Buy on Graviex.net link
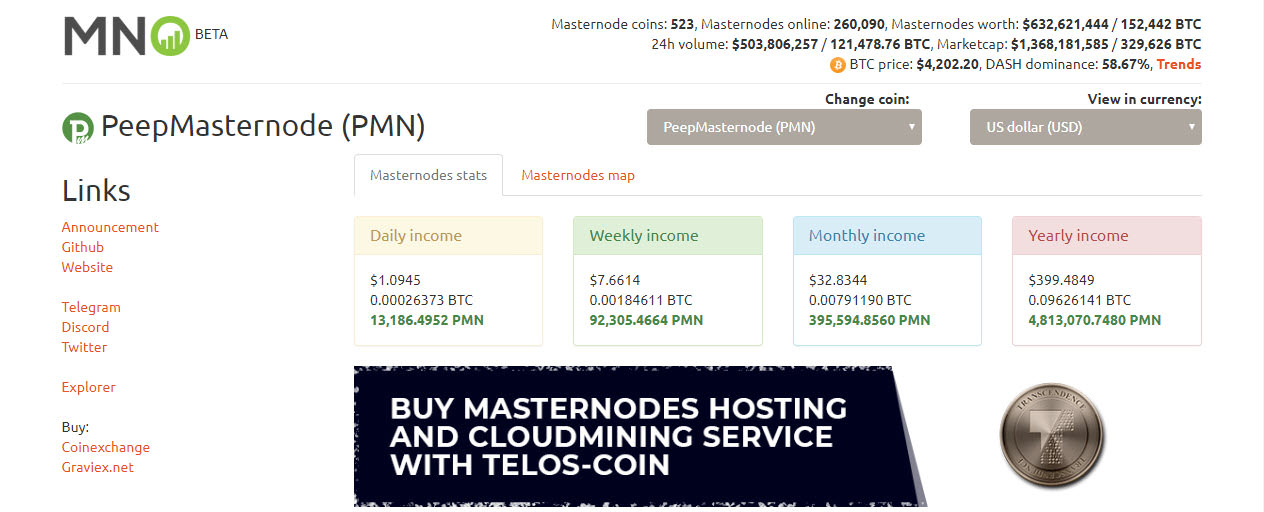The image size is (1264, 512). coord(97,467)
